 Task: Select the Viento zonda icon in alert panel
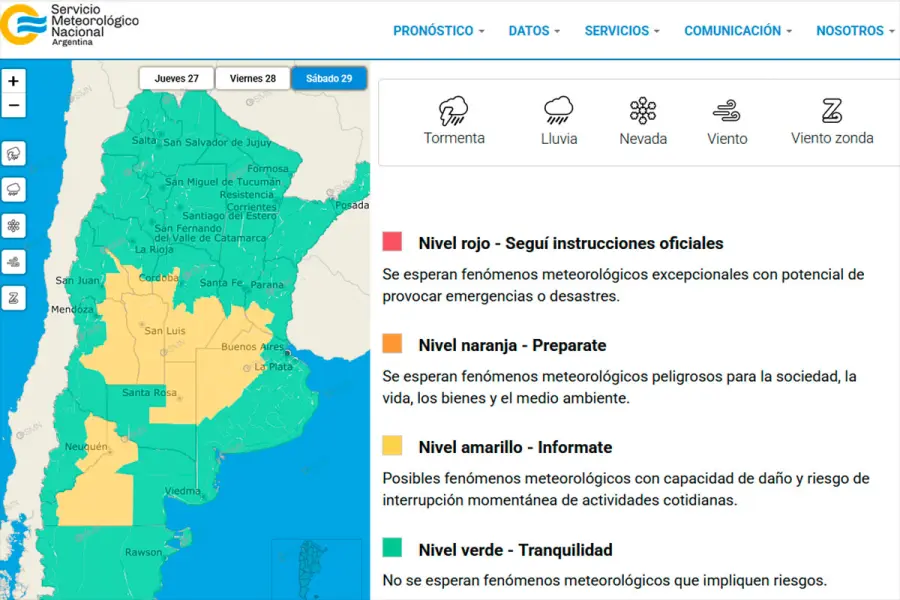click(832, 110)
